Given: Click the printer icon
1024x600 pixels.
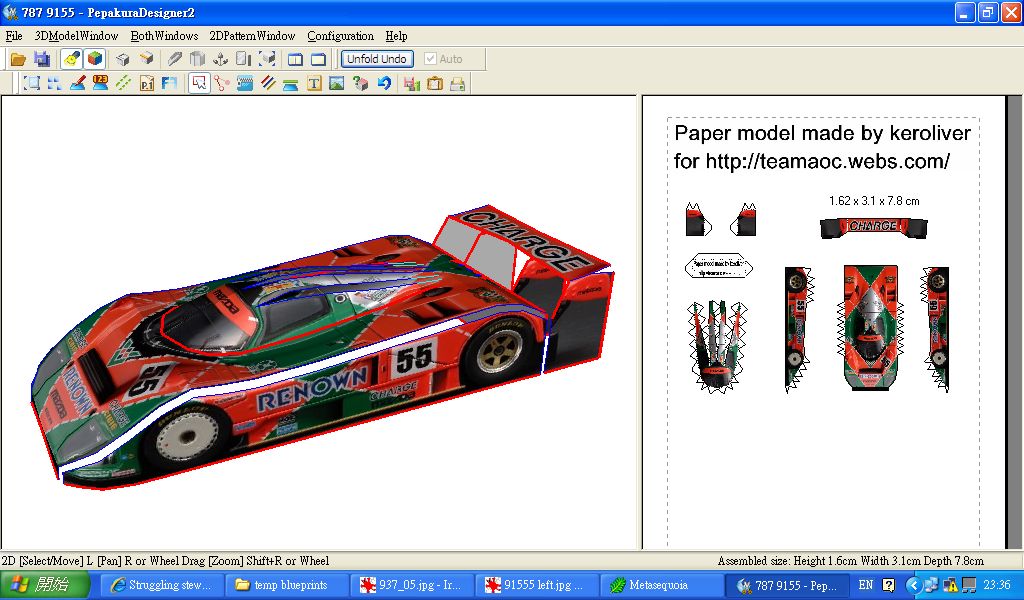Looking at the screenshot, I should pos(458,84).
